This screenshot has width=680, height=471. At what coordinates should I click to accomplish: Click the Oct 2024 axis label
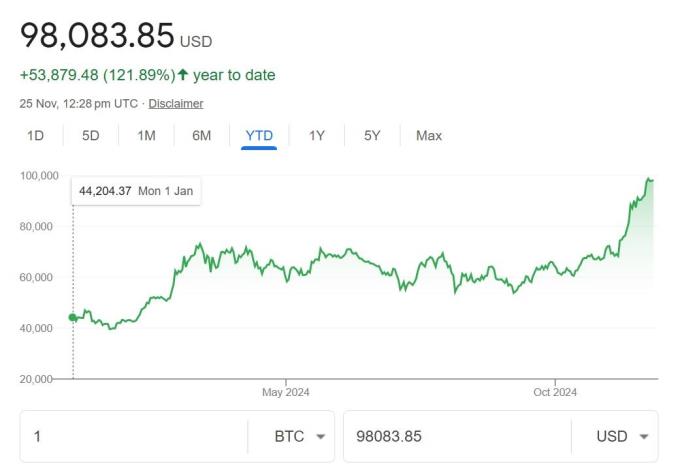[x=554, y=392]
